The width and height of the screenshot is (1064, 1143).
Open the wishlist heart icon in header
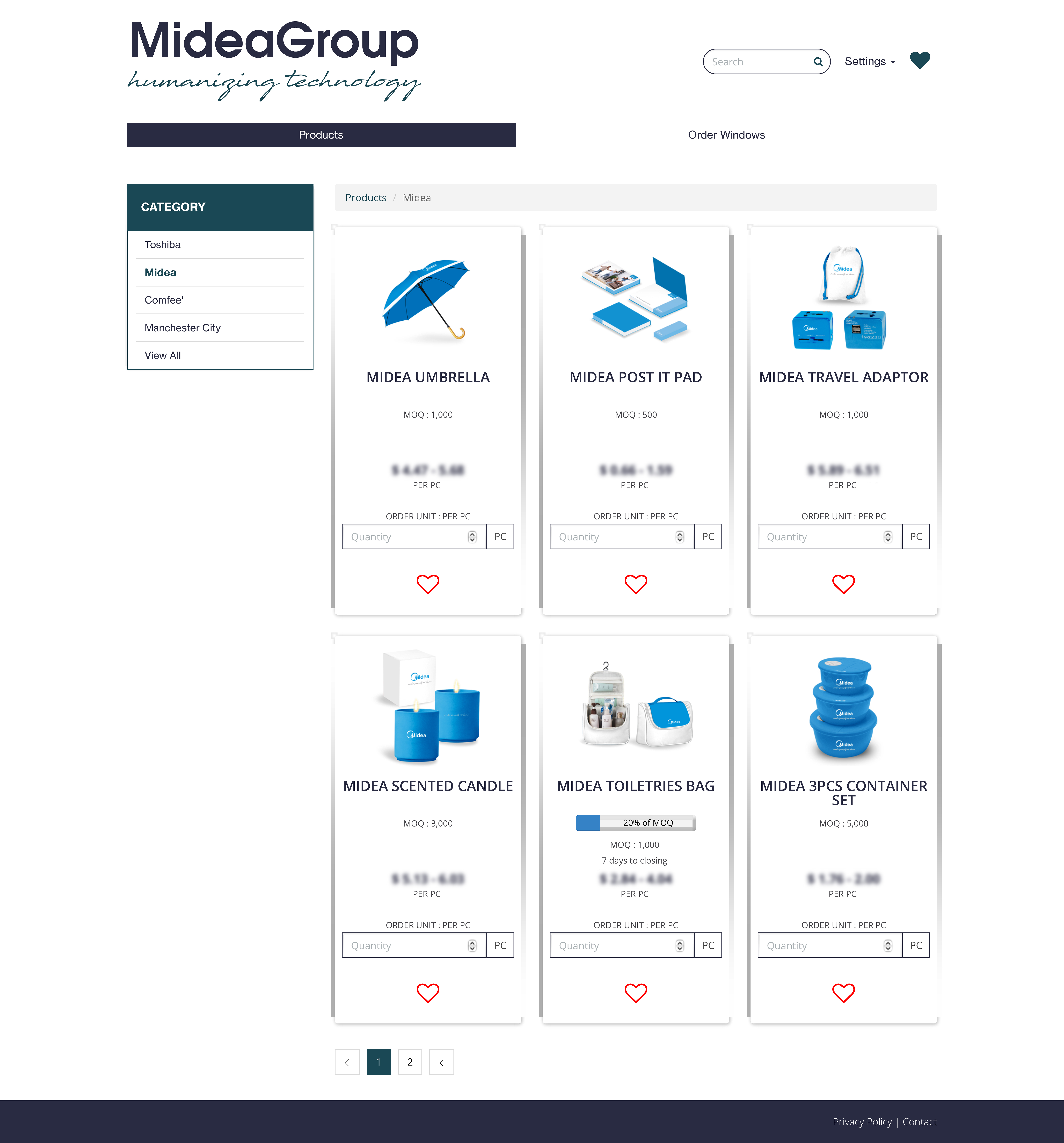920,60
